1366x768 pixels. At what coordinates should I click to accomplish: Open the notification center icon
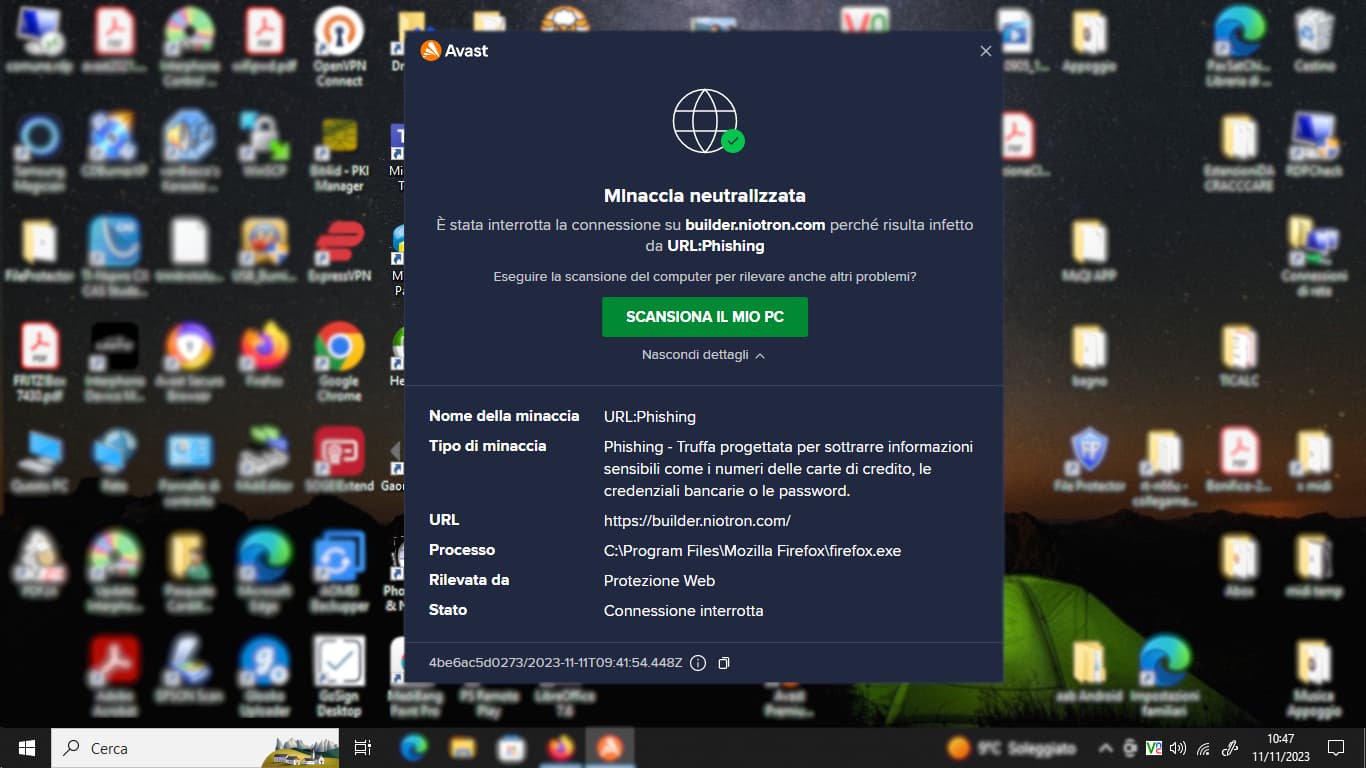[x=1336, y=748]
